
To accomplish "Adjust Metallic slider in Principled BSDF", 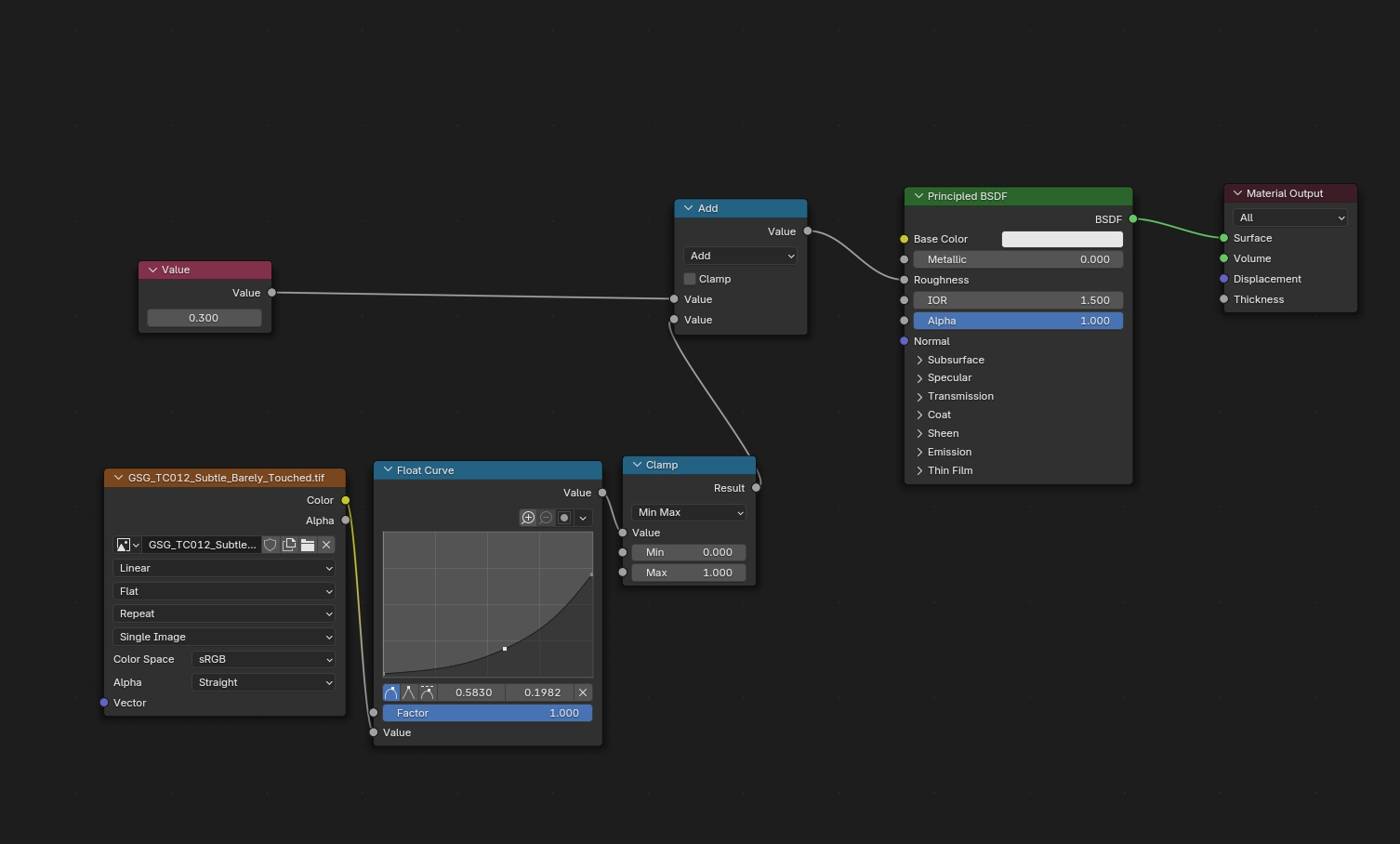I will click(1018, 259).
